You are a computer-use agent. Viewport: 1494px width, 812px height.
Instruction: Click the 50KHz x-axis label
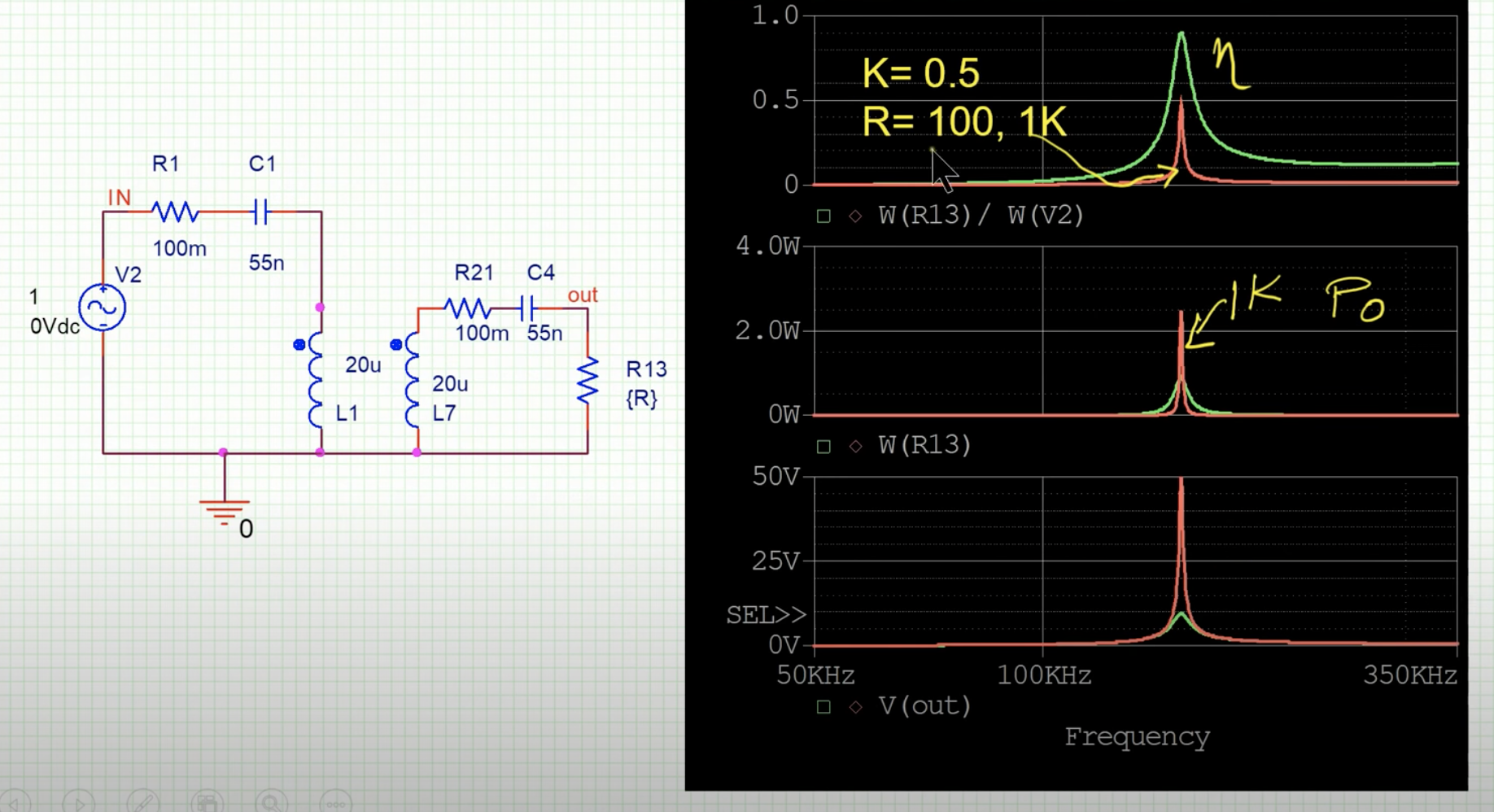pyautogui.click(x=815, y=675)
